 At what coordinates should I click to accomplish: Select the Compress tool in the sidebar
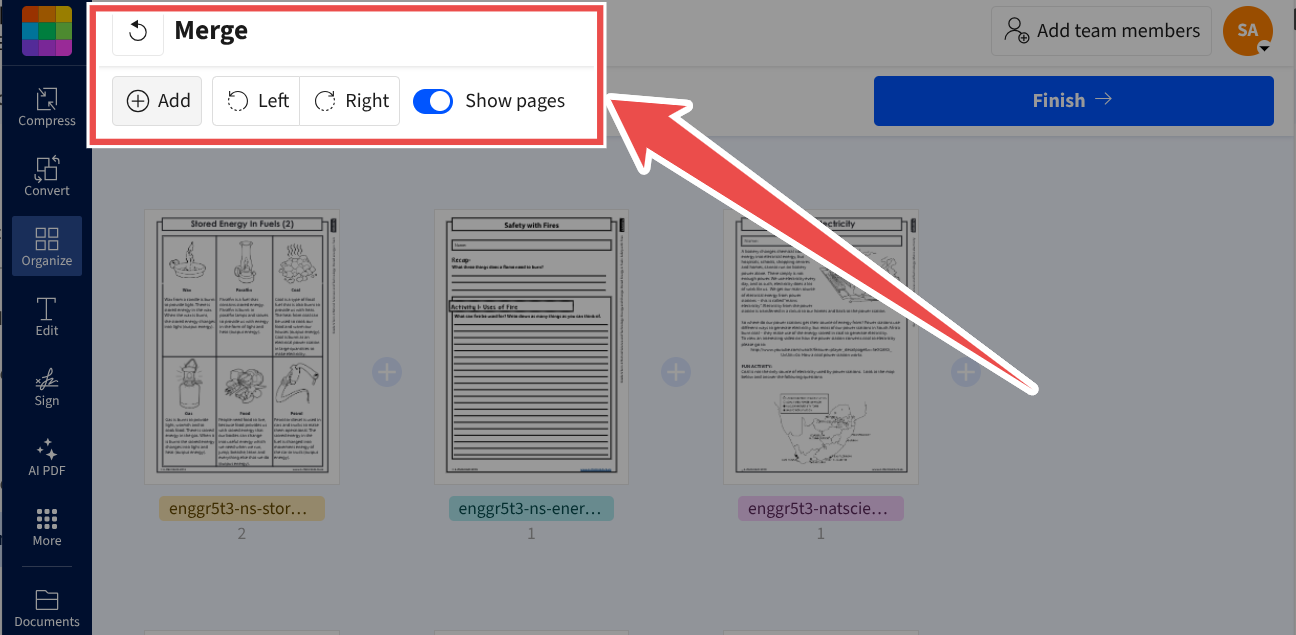click(x=46, y=107)
